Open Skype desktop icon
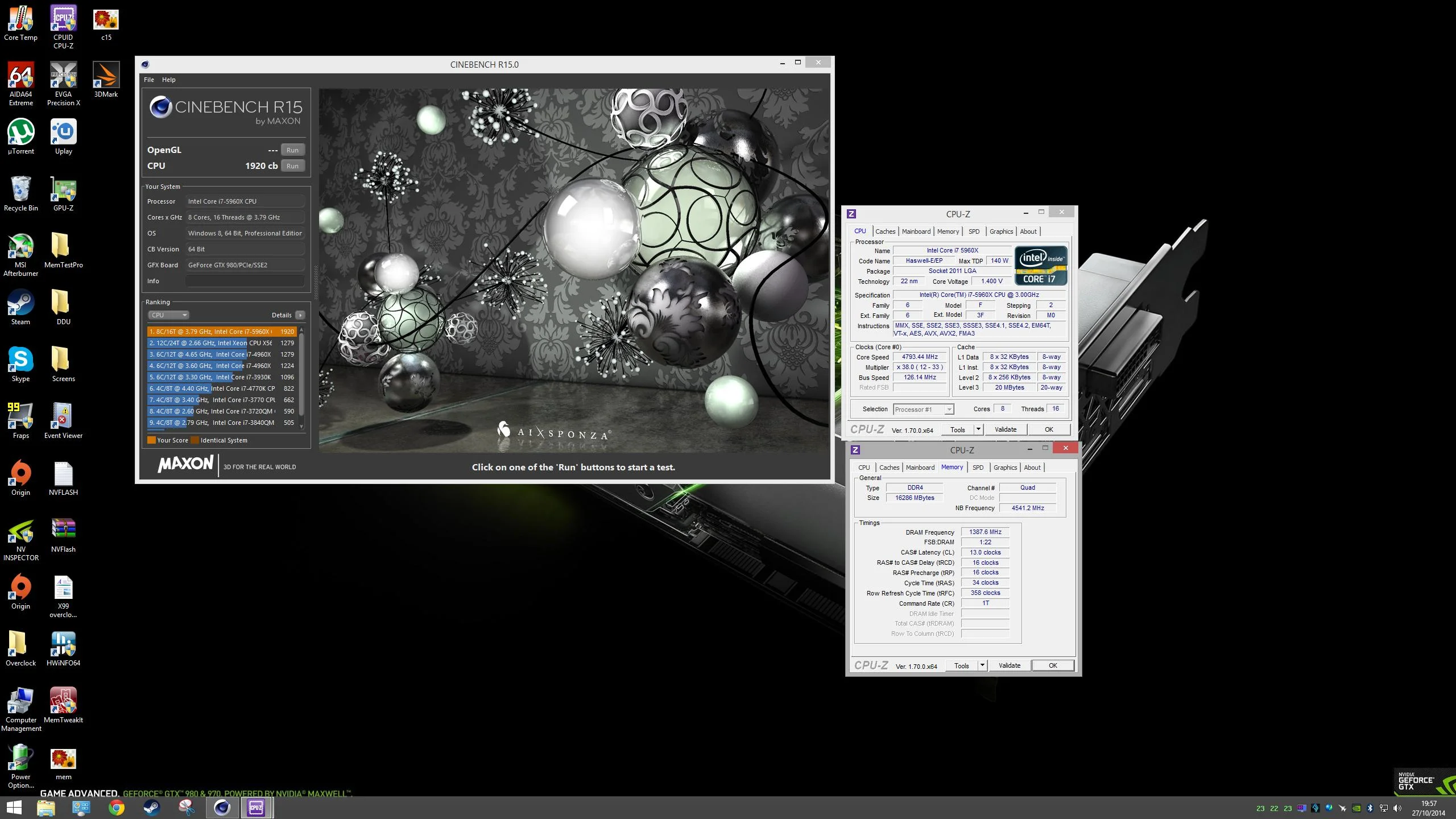The image size is (1456, 819). coord(20,364)
